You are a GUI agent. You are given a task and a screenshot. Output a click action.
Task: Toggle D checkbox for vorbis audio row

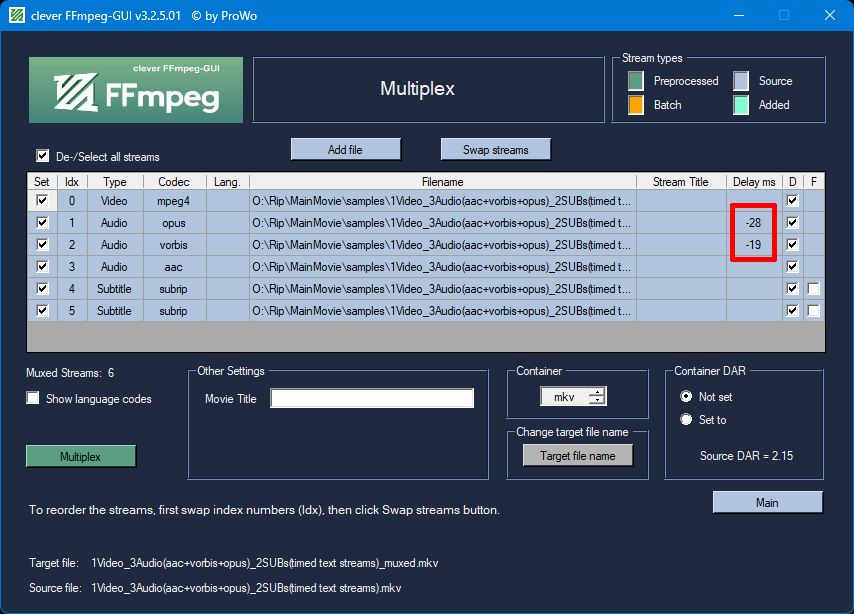792,244
